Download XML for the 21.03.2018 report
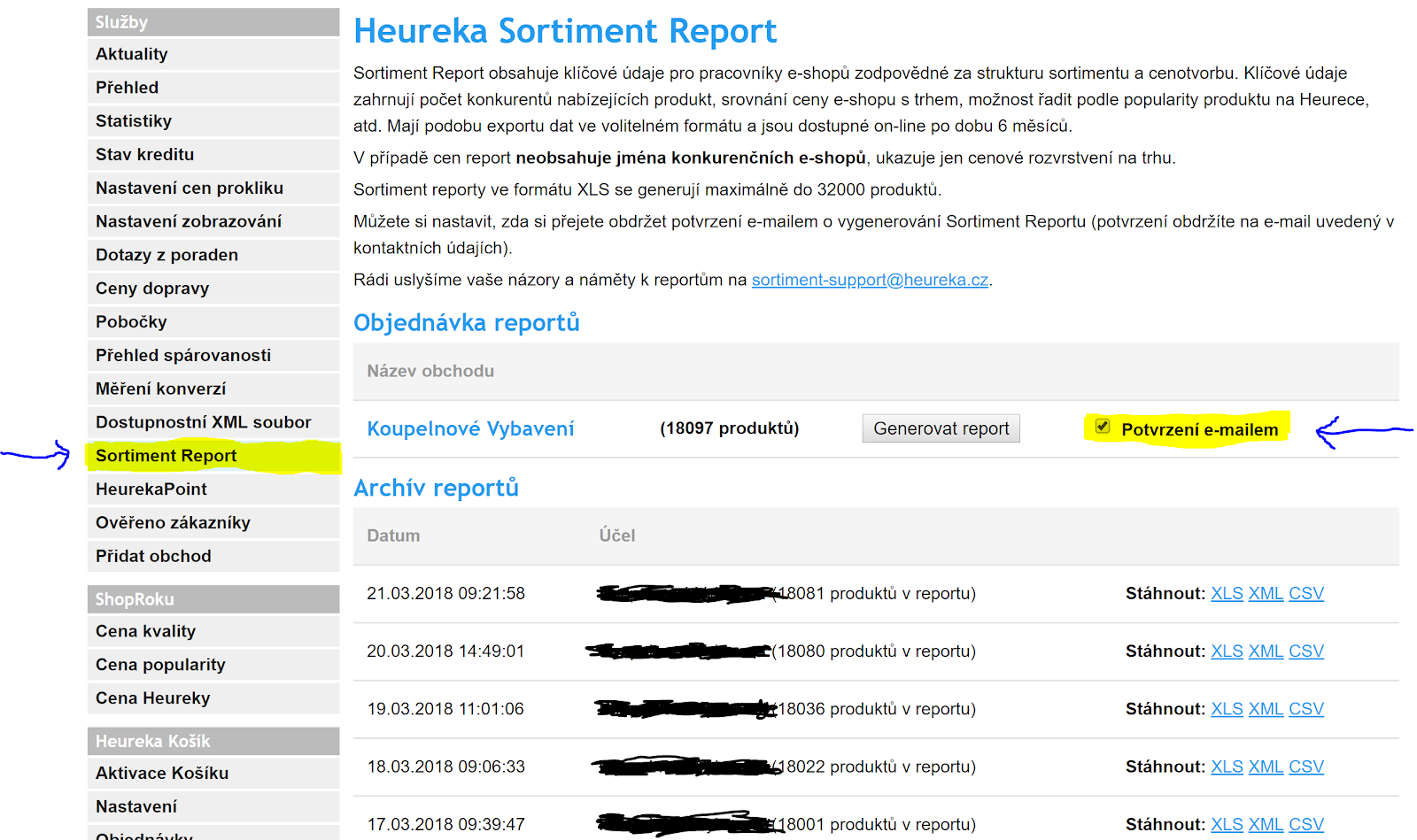 pos(1266,593)
